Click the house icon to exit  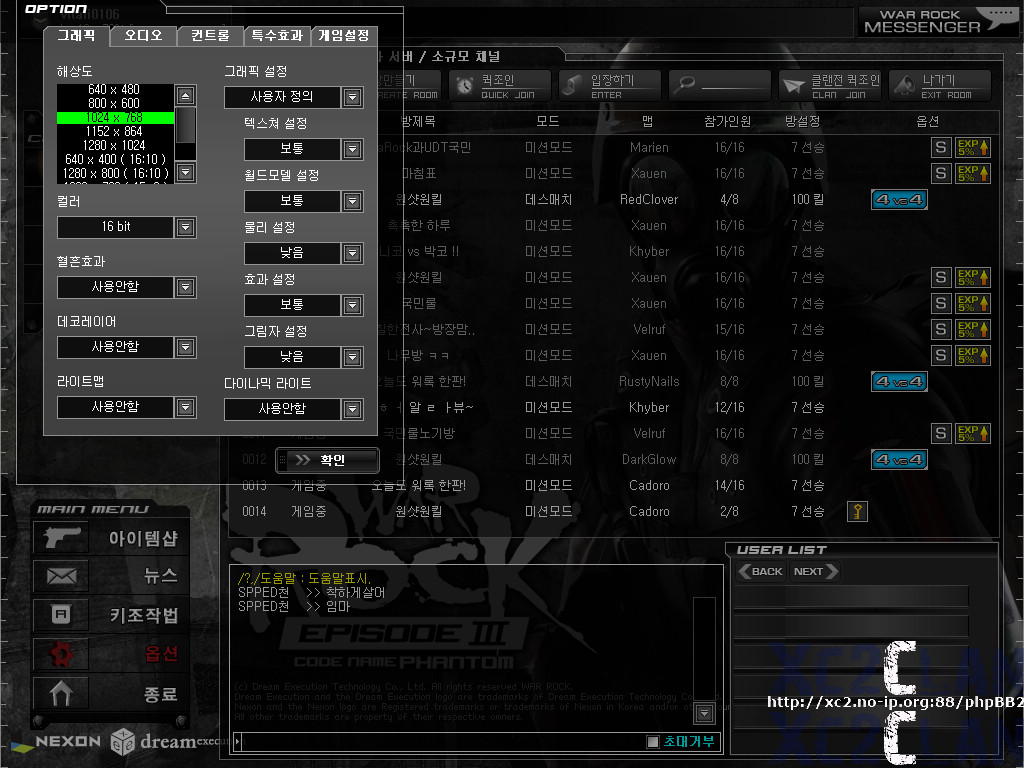pyautogui.click(x=61, y=692)
